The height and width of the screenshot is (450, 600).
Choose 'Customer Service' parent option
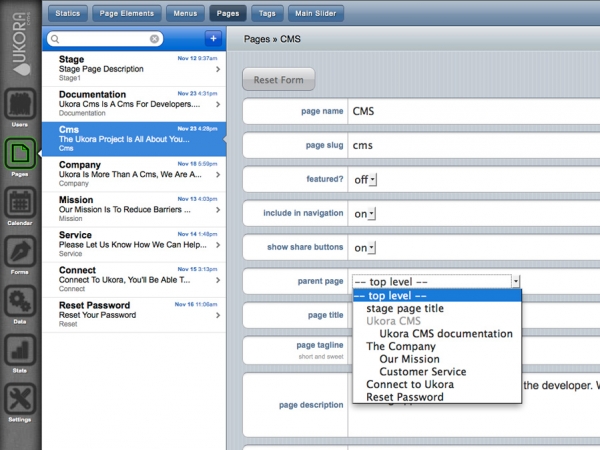tap(437, 372)
